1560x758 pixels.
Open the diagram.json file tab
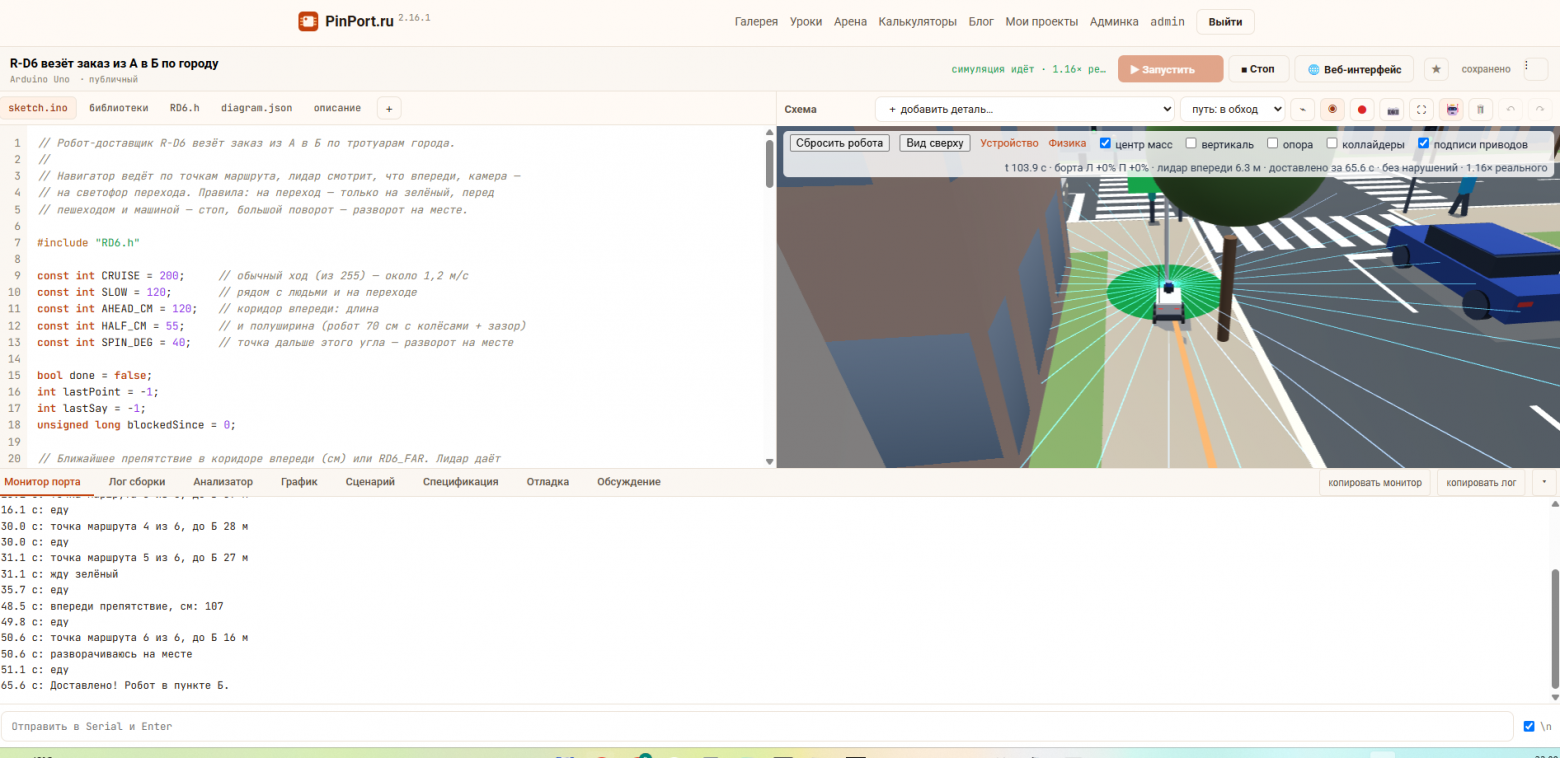pos(257,108)
